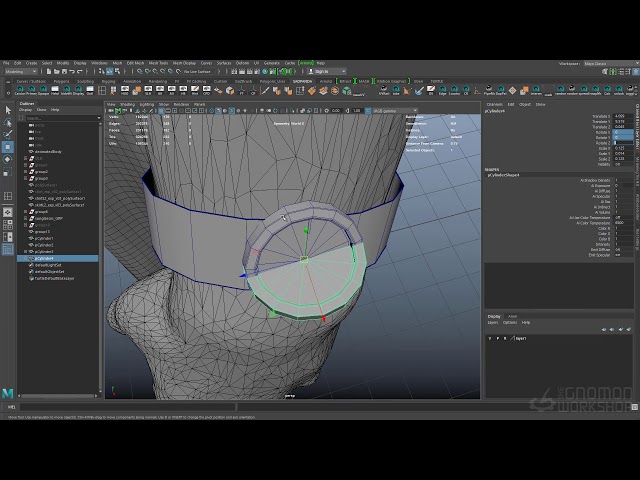Image resolution: width=640 pixels, height=480 pixels.
Task: Open the Layer Editor Options menu
Action: point(509,322)
